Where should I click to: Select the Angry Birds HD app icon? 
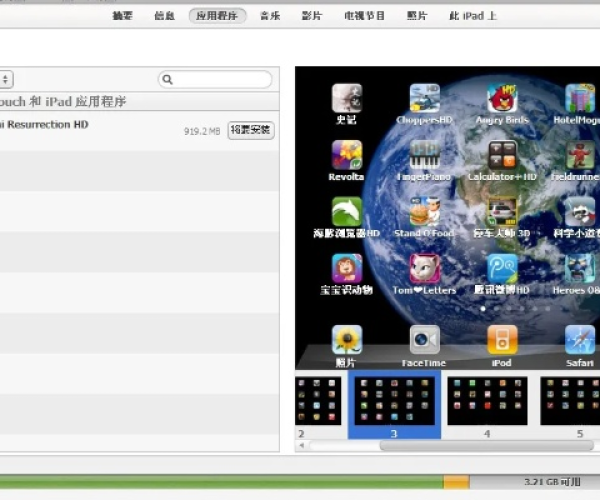click(x=502, y=98)
